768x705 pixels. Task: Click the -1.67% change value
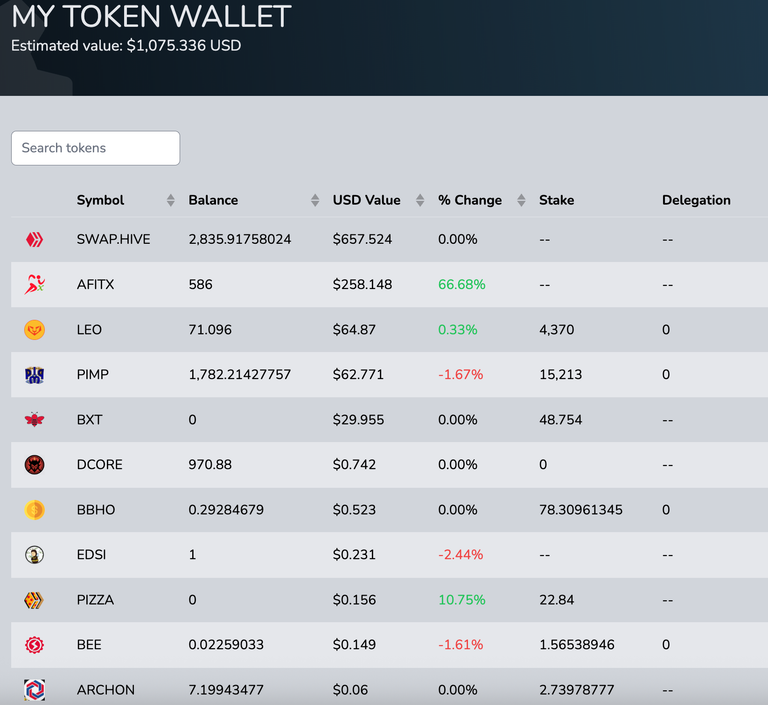point(460,375)
